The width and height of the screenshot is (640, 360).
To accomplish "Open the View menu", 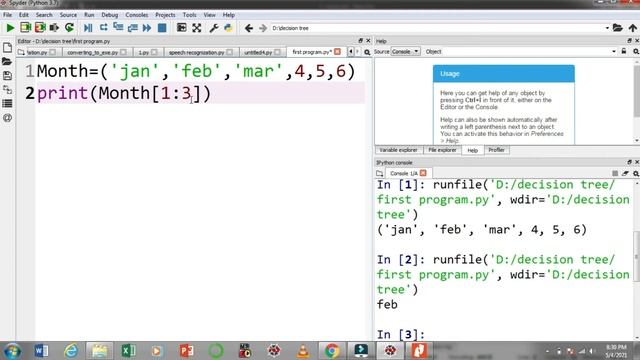I will [209, 15].
